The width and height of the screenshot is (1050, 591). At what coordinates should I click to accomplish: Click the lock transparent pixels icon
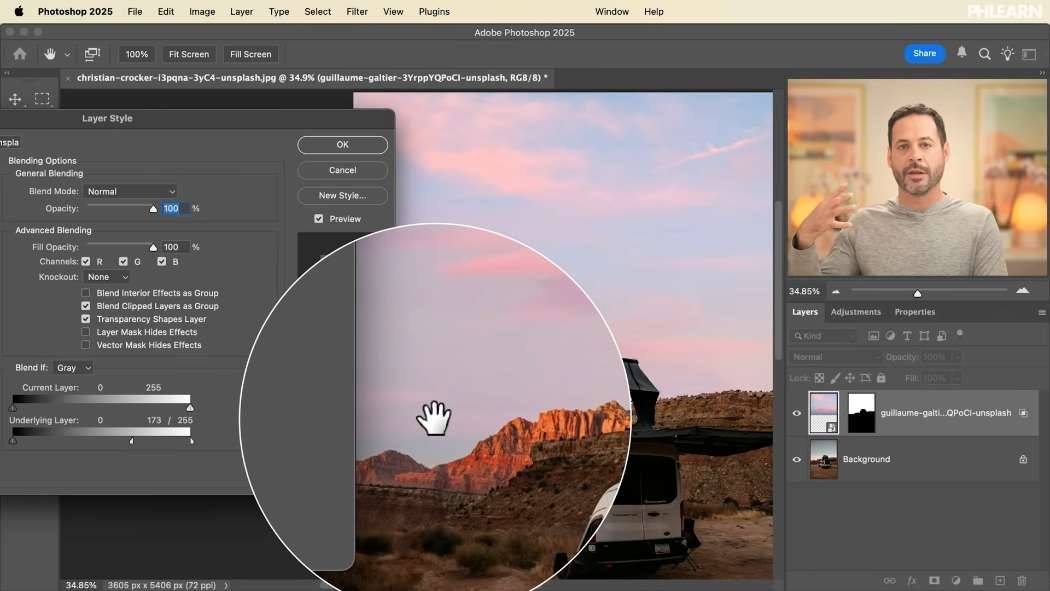coord(819,378)
